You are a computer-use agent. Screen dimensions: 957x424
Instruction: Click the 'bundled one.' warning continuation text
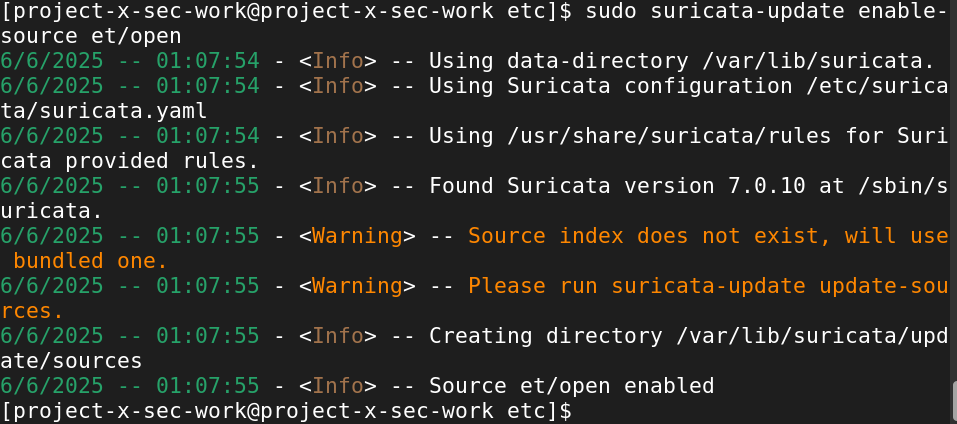[x=90, y=261]
